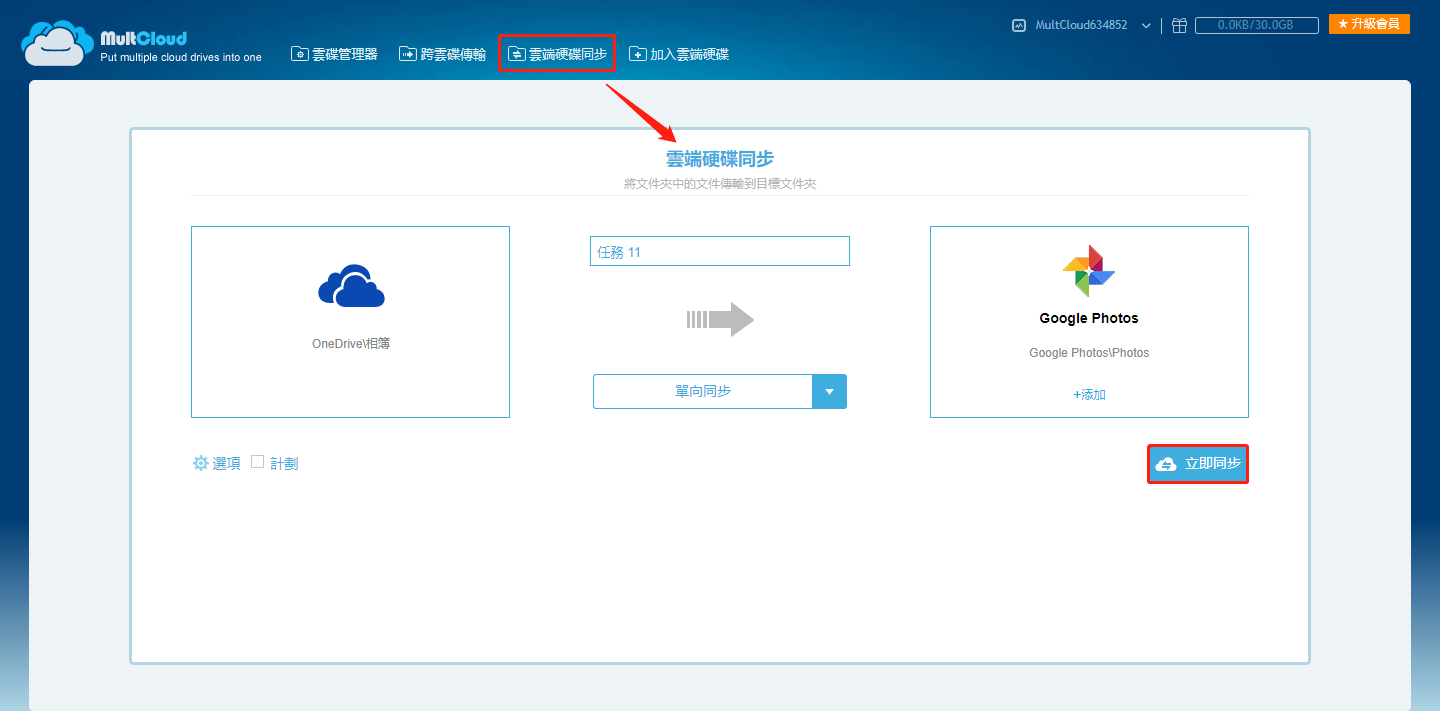Click the 選項 gear icon
Screen dimensions: 1440x711
pos(201,463)
